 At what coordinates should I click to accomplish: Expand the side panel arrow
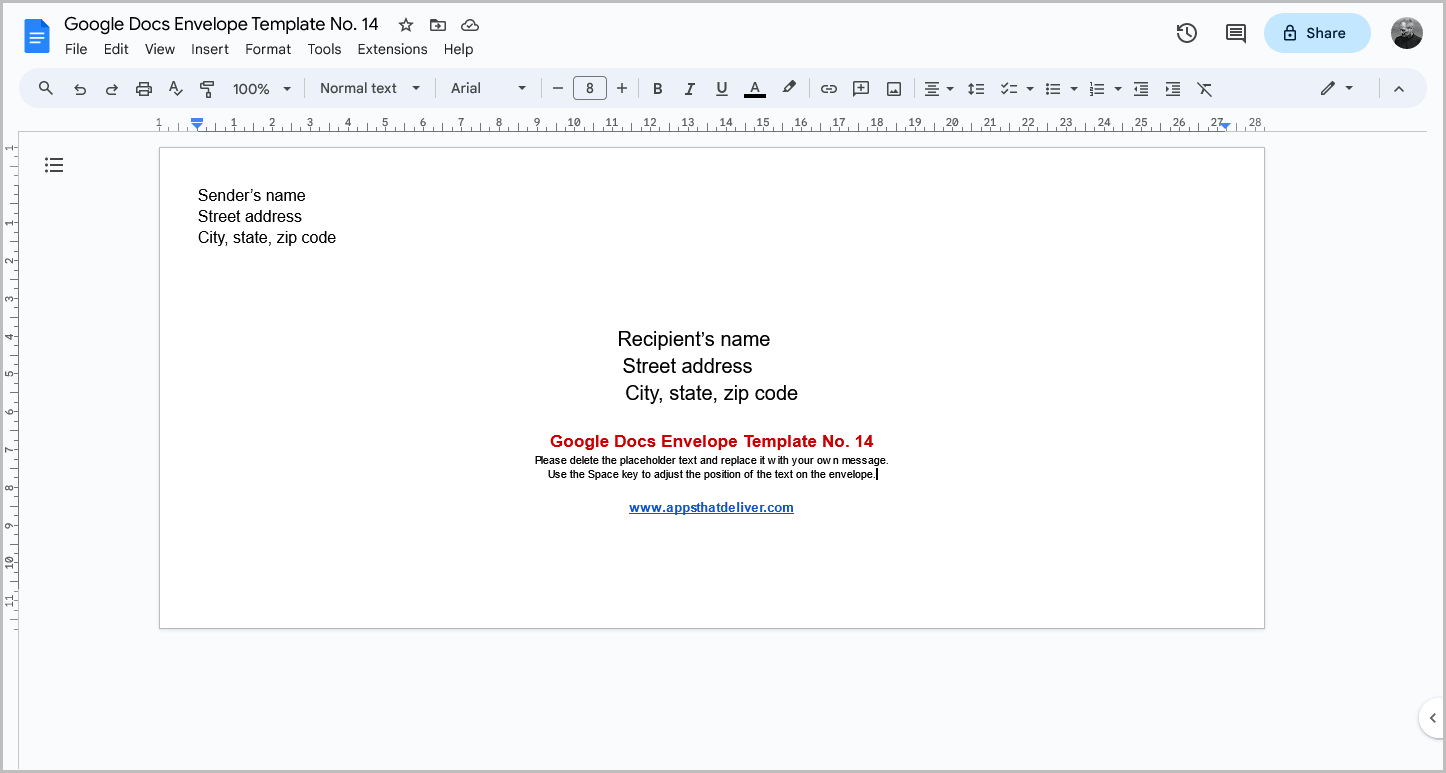coord(1432,718)
